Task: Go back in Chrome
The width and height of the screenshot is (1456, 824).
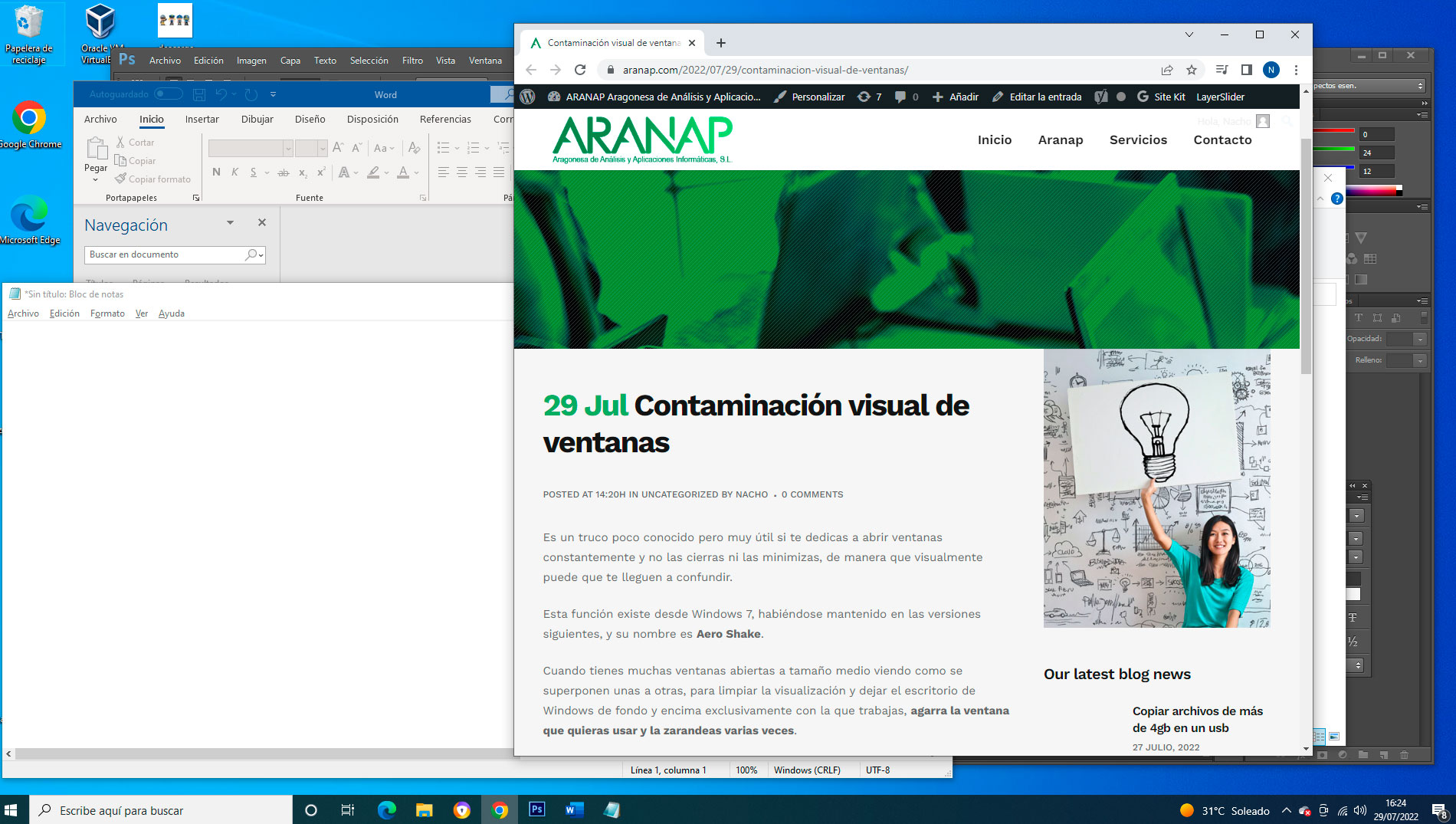Action: (531, 70)
